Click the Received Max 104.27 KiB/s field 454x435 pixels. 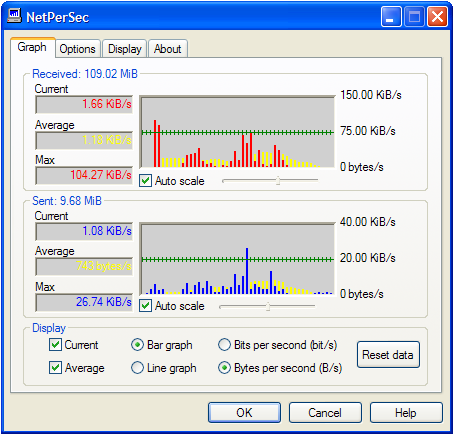pyautogui.click(x=84, y=175)
